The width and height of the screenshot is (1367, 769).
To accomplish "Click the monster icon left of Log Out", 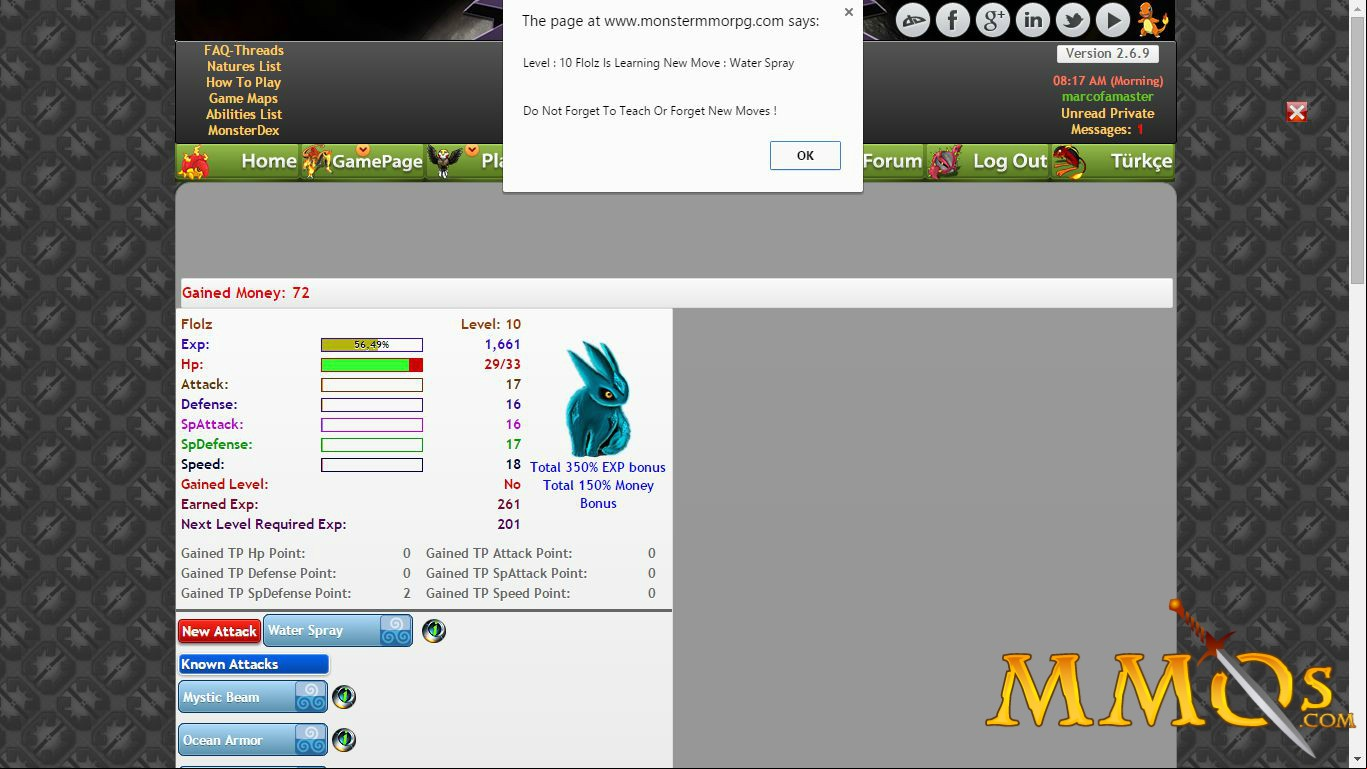I will click(x=945, y=162).
